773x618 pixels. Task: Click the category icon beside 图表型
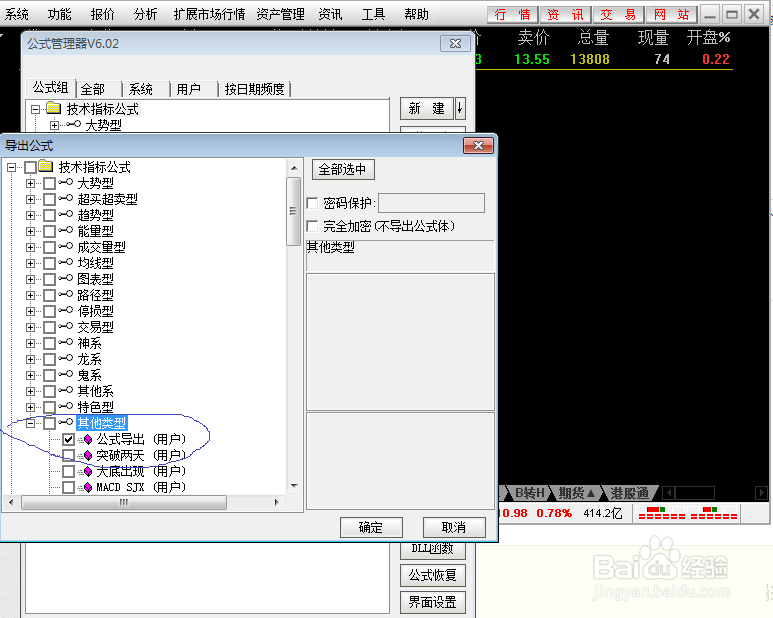coord(66,279)
